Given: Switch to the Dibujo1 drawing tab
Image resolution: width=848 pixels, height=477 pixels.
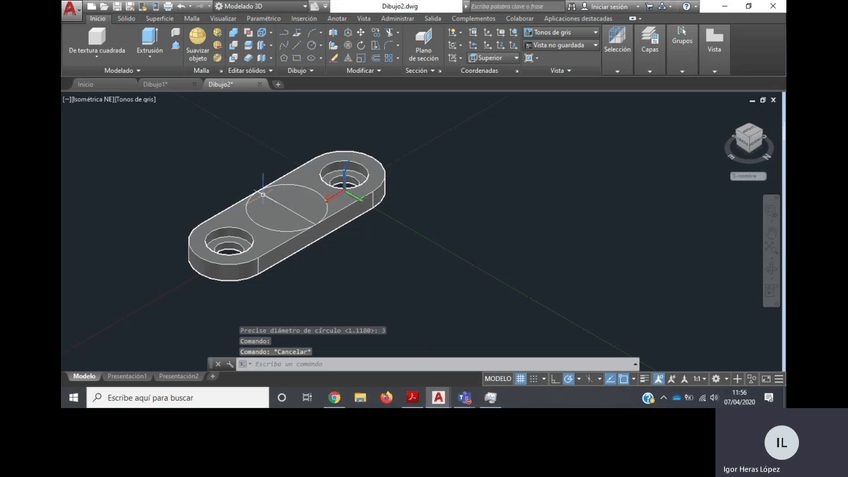Looking at the screenshot, I should coord(155,84).
